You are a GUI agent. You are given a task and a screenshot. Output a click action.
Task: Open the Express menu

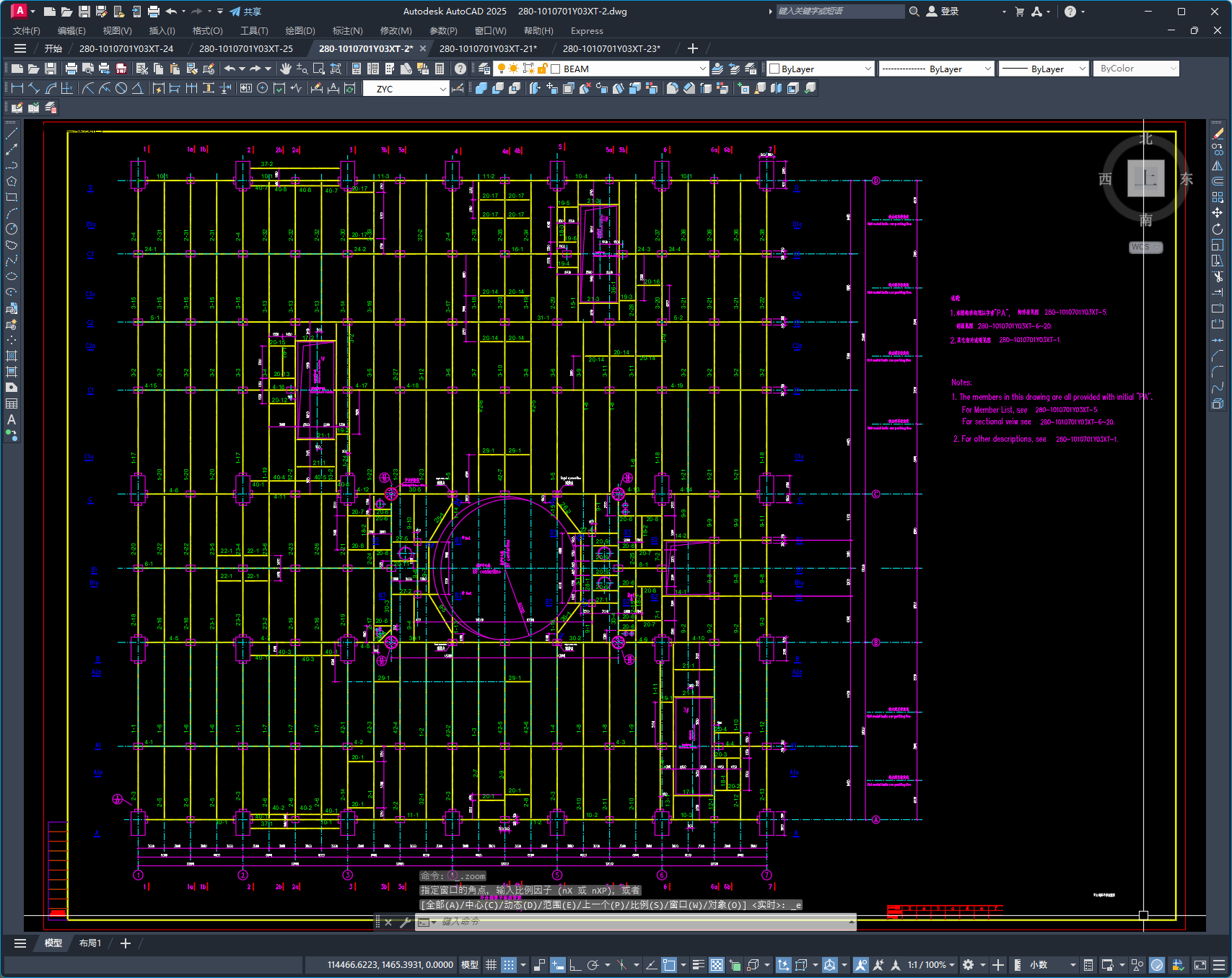[587, 31]
